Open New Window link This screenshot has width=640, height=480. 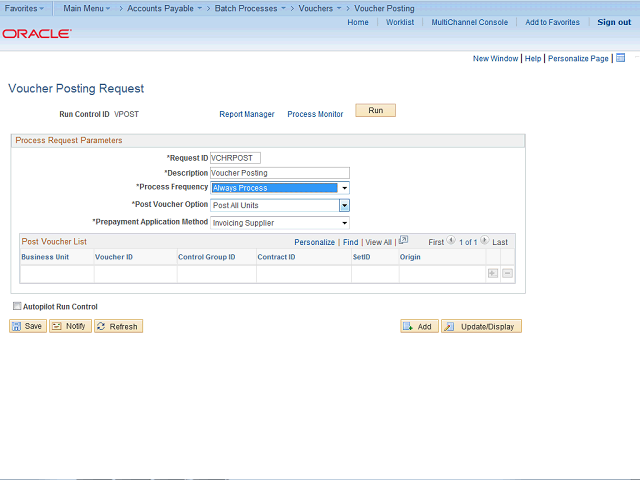point(496,58)
